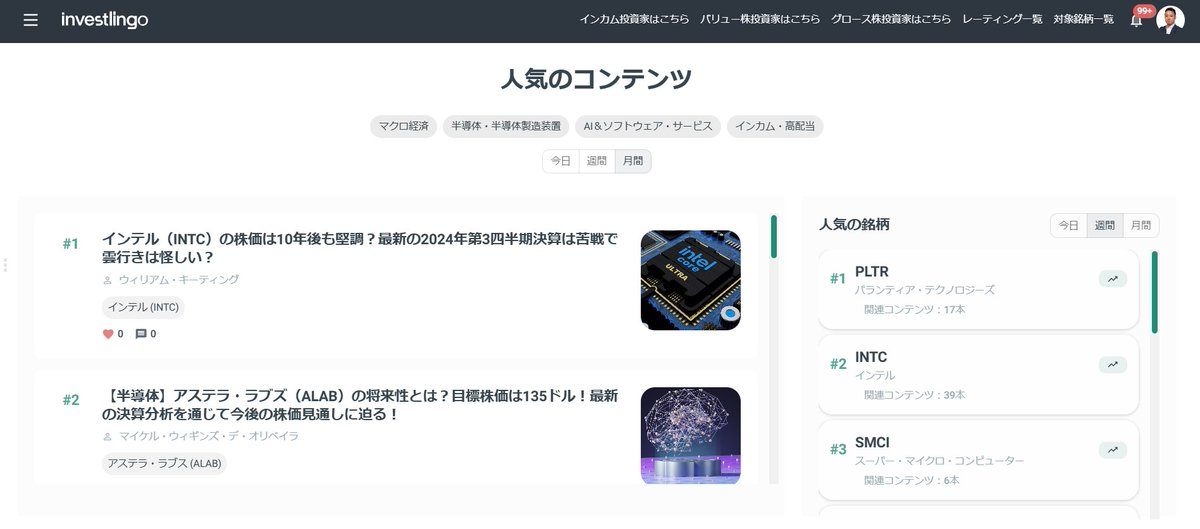
Task: Click the trend chart icon for INTC
Action: click(x=1112, y=365)
